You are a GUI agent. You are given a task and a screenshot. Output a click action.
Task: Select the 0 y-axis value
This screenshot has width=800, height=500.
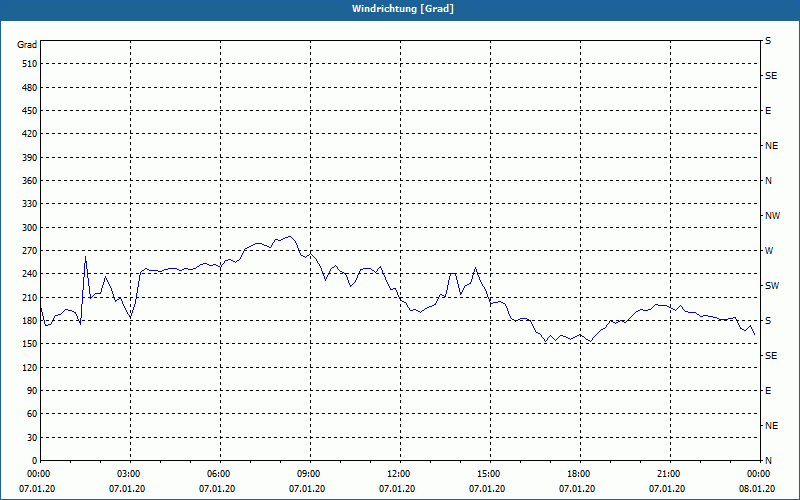(x=34, y=461)
